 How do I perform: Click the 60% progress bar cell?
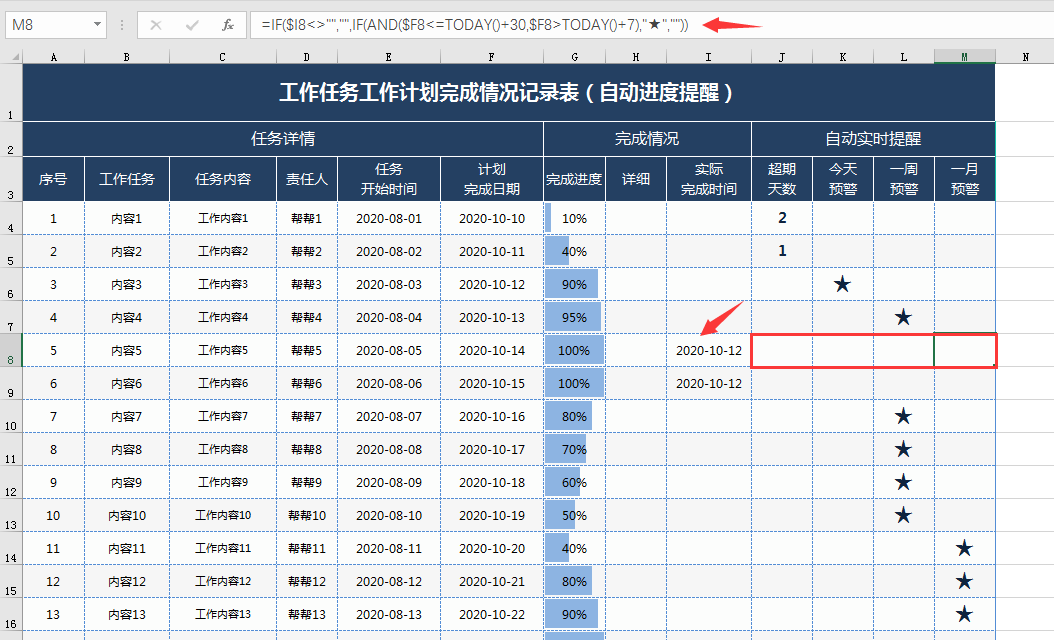pyautogui.click(x=574, y=482)
